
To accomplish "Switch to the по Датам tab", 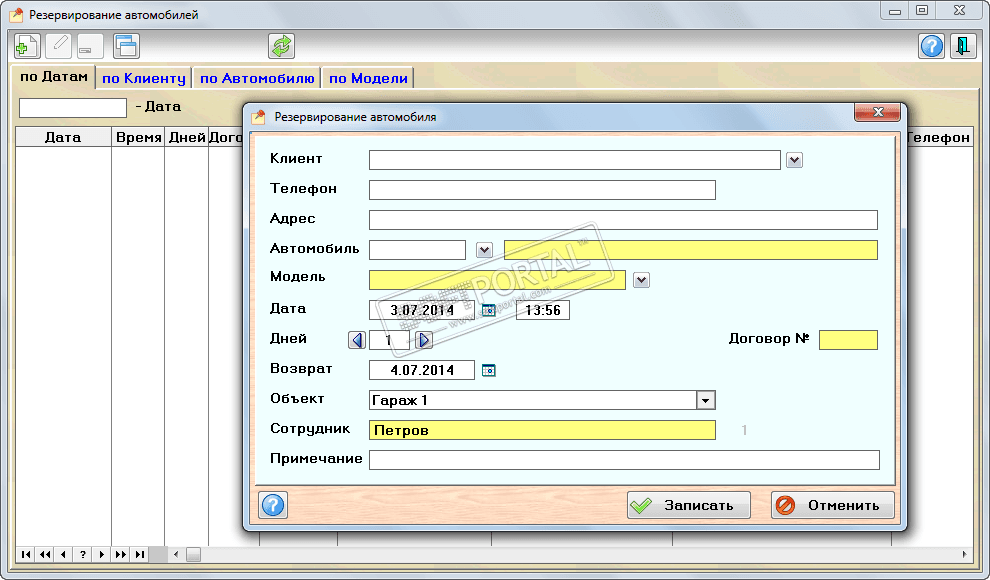I will [54, 77].
